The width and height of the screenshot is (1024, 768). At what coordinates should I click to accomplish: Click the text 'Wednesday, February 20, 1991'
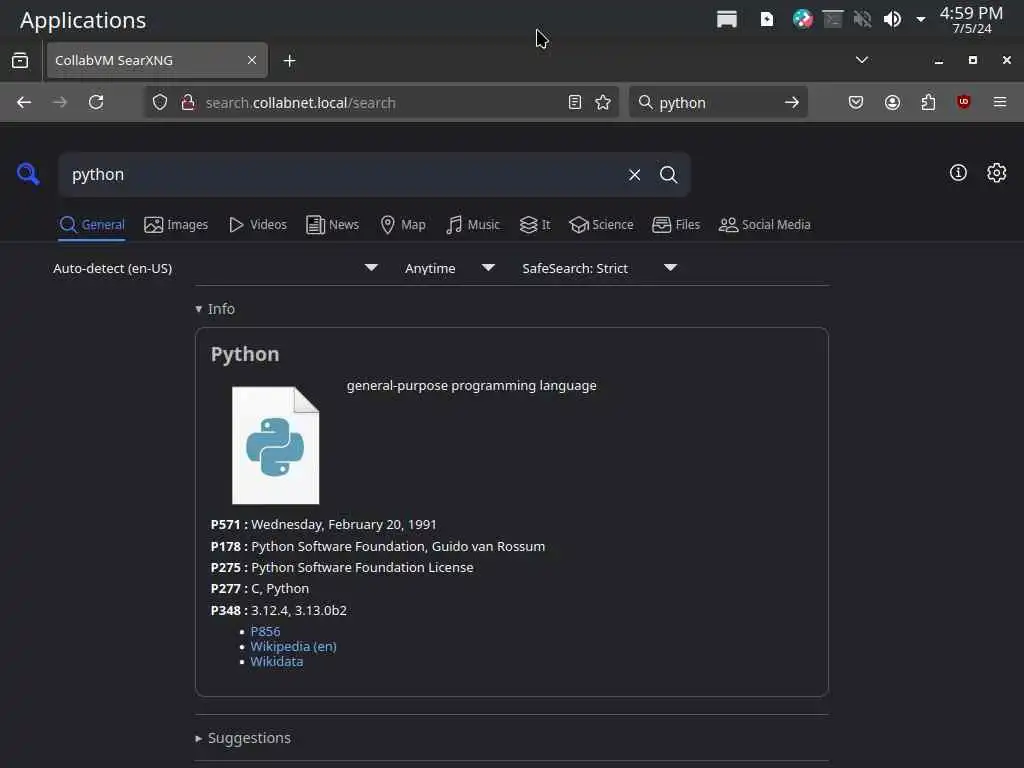pyautogui.click(x=344, y=524)
